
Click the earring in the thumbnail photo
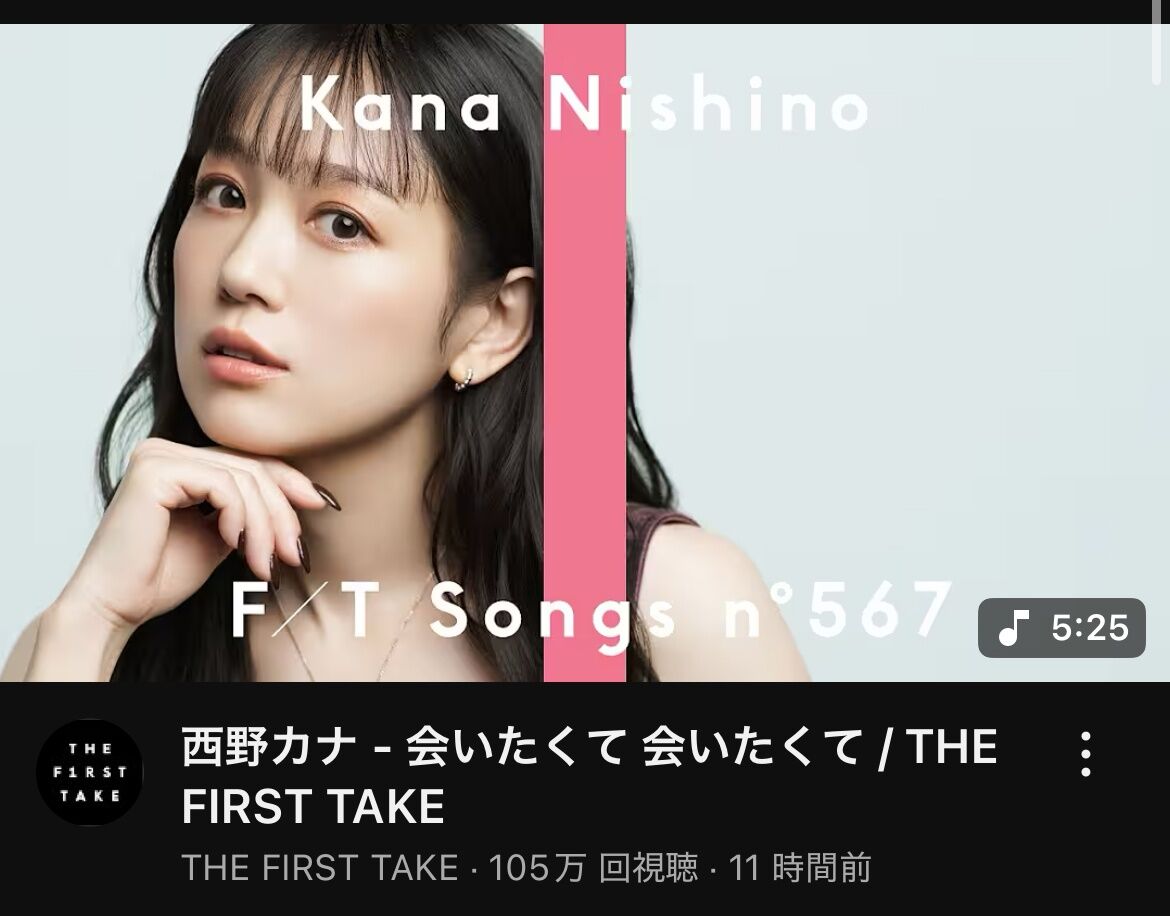point(464,379)
